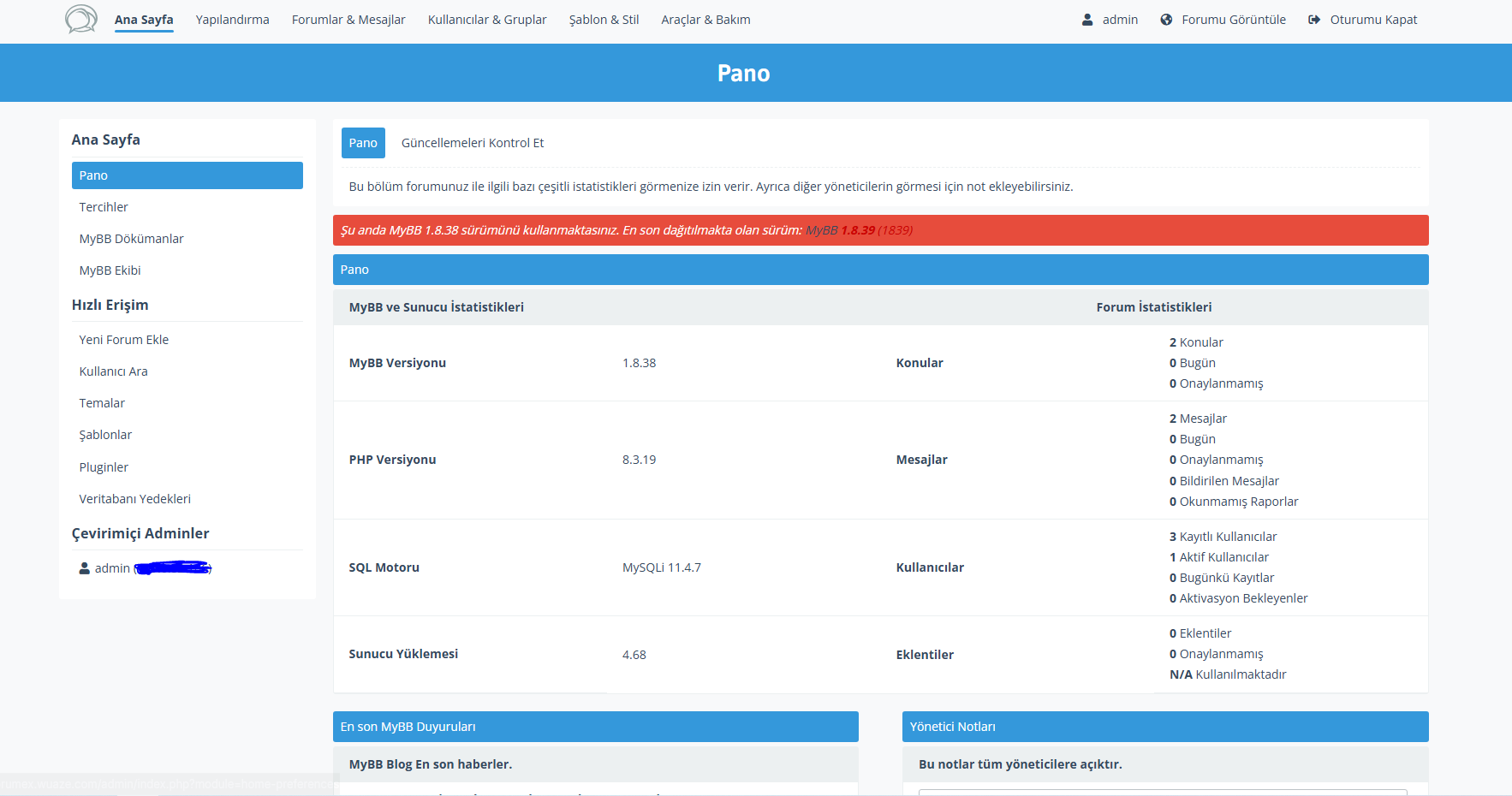Click Yeni Forum Ekle quick link
This screenshot has width=1512, height=796.
click(124, 340)
